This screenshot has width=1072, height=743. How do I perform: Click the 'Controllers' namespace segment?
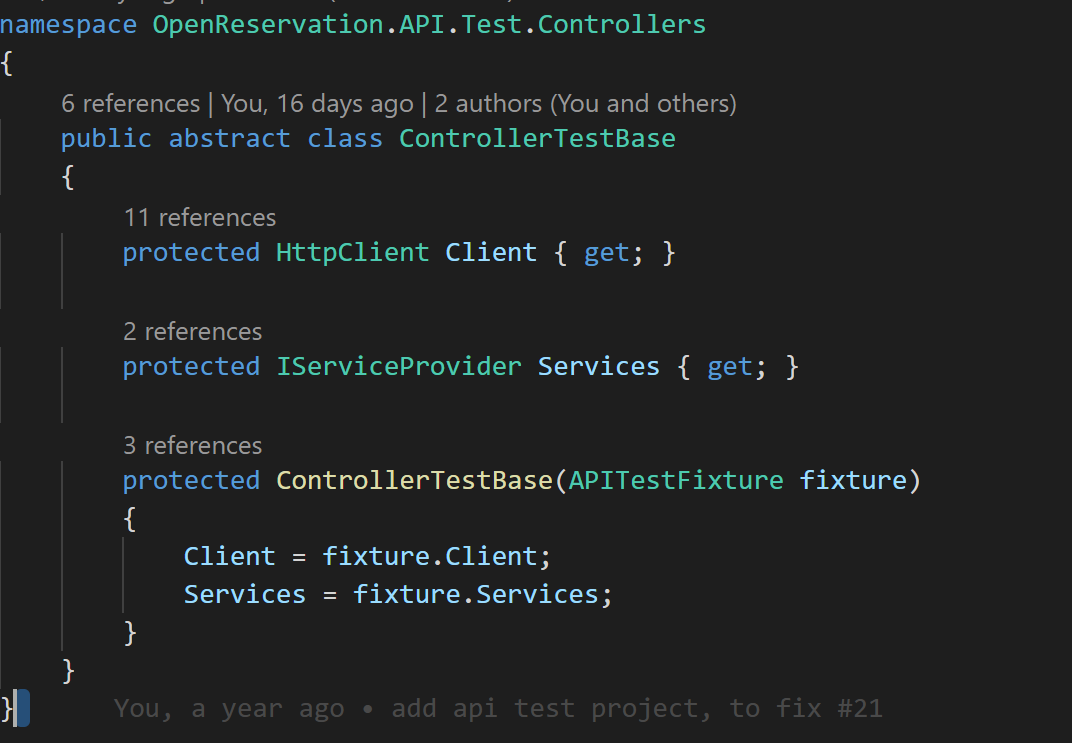(x=621, y=25)
